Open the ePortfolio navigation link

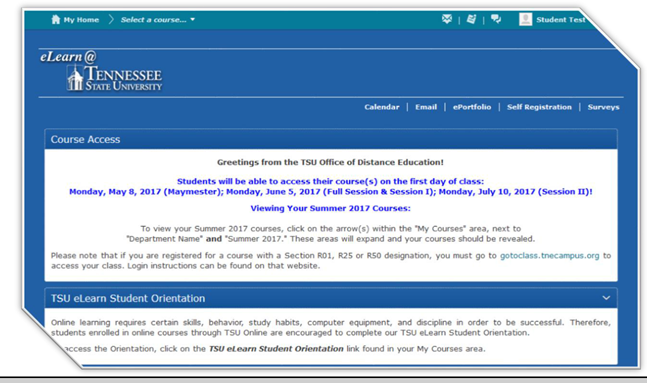click(x=472, y=107)
